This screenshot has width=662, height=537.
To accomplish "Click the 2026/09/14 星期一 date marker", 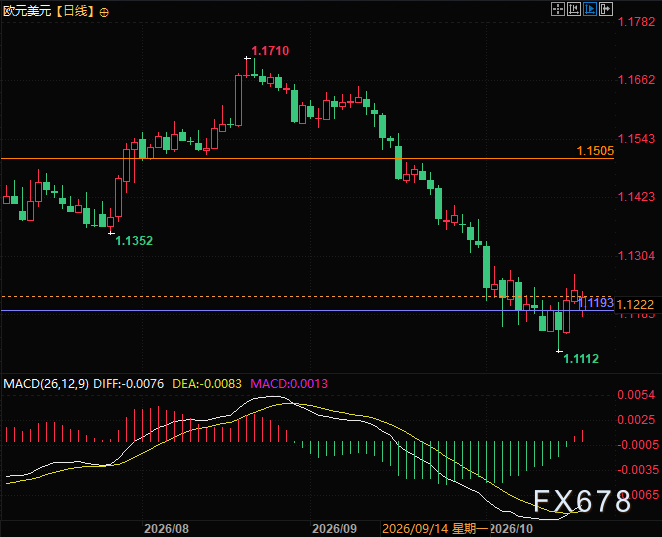I will [435, 529].
